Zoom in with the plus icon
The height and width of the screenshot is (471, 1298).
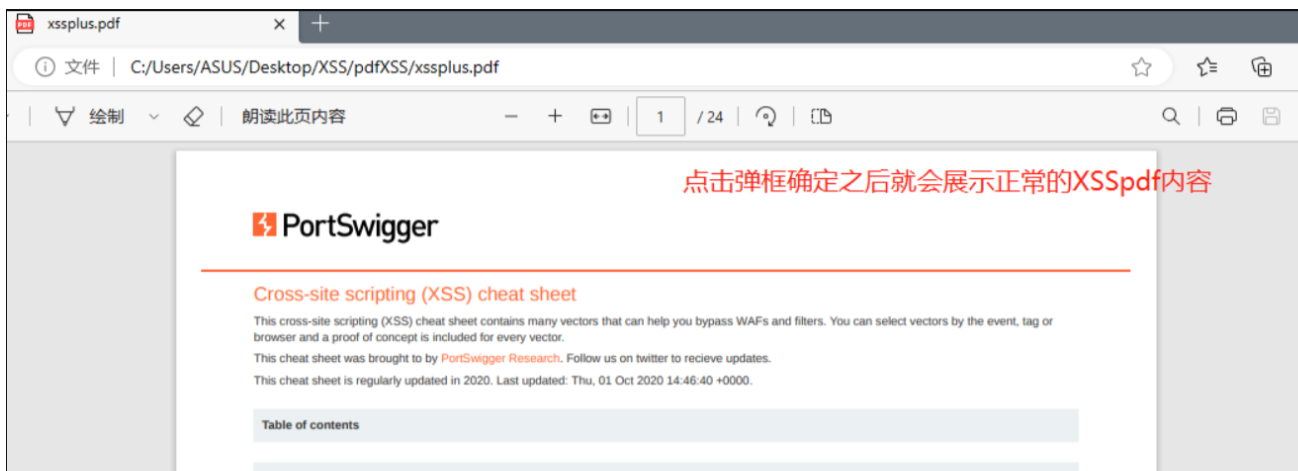[x=555, y=117]
